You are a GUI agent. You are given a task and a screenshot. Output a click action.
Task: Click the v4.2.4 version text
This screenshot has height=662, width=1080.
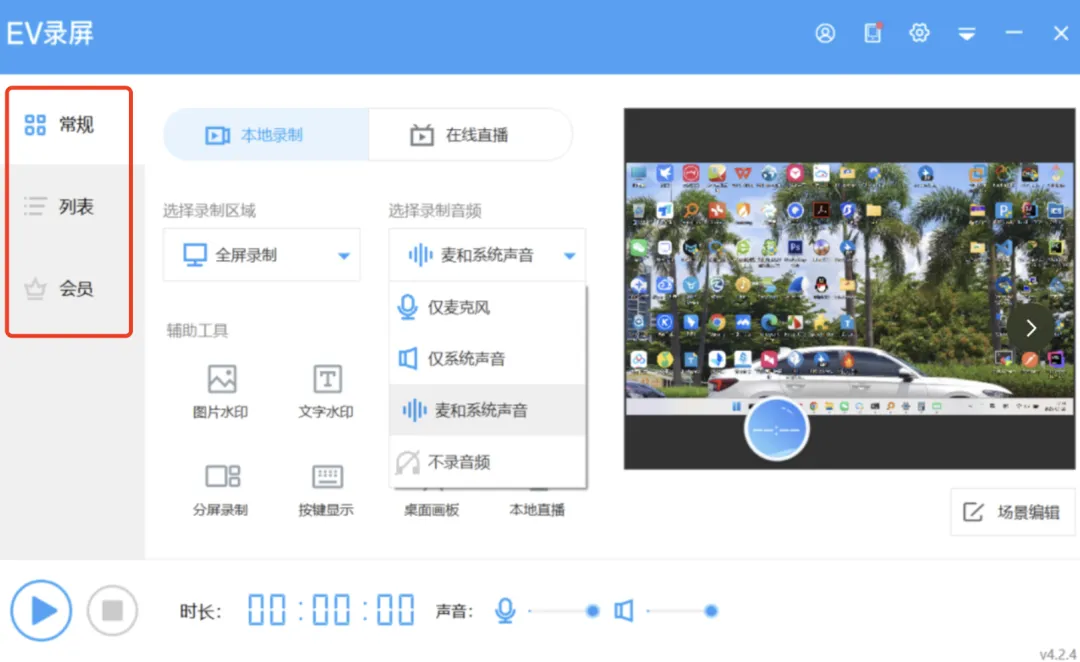pyautogui.click(x=1057, y=654)
